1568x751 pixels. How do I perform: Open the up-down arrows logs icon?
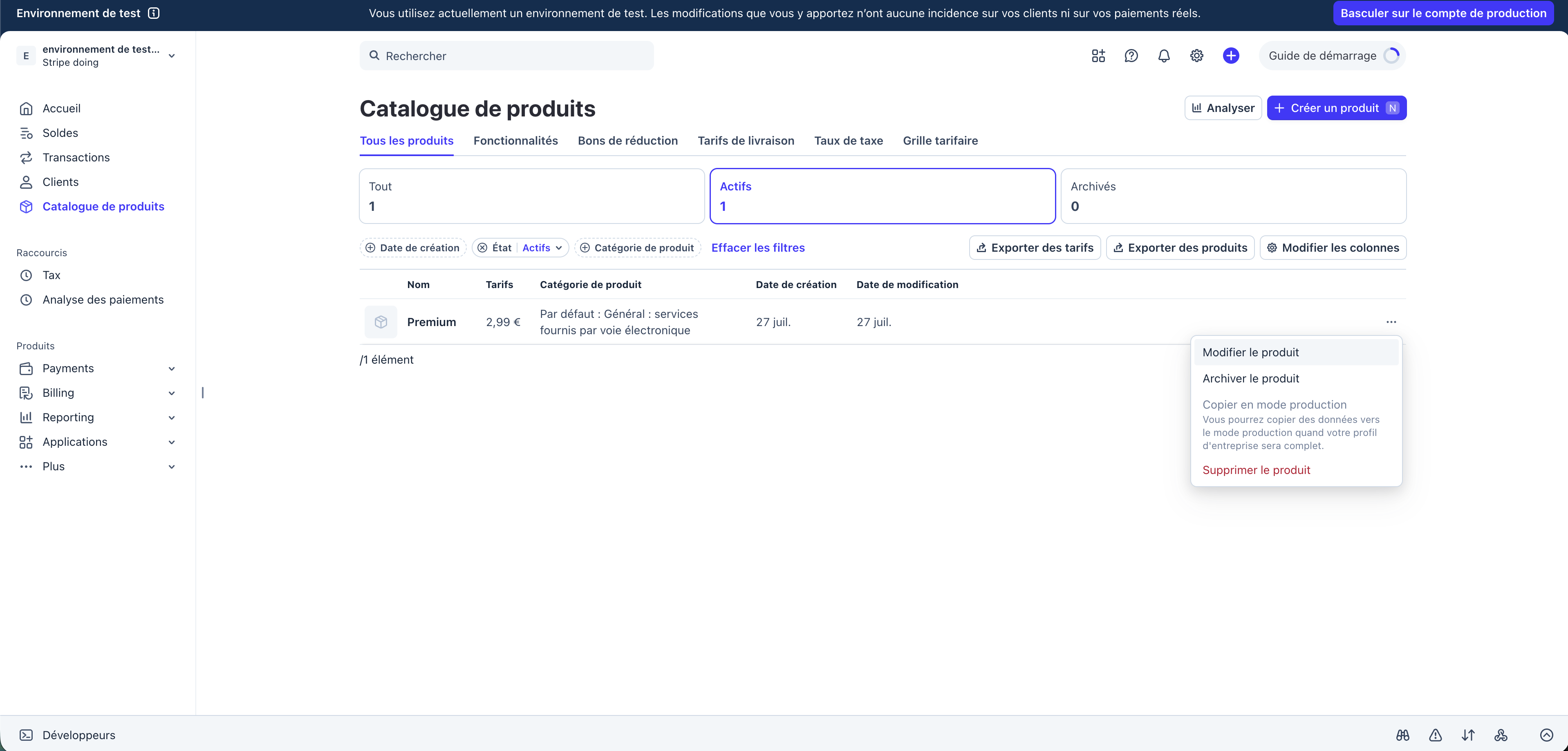point(1468,735)
